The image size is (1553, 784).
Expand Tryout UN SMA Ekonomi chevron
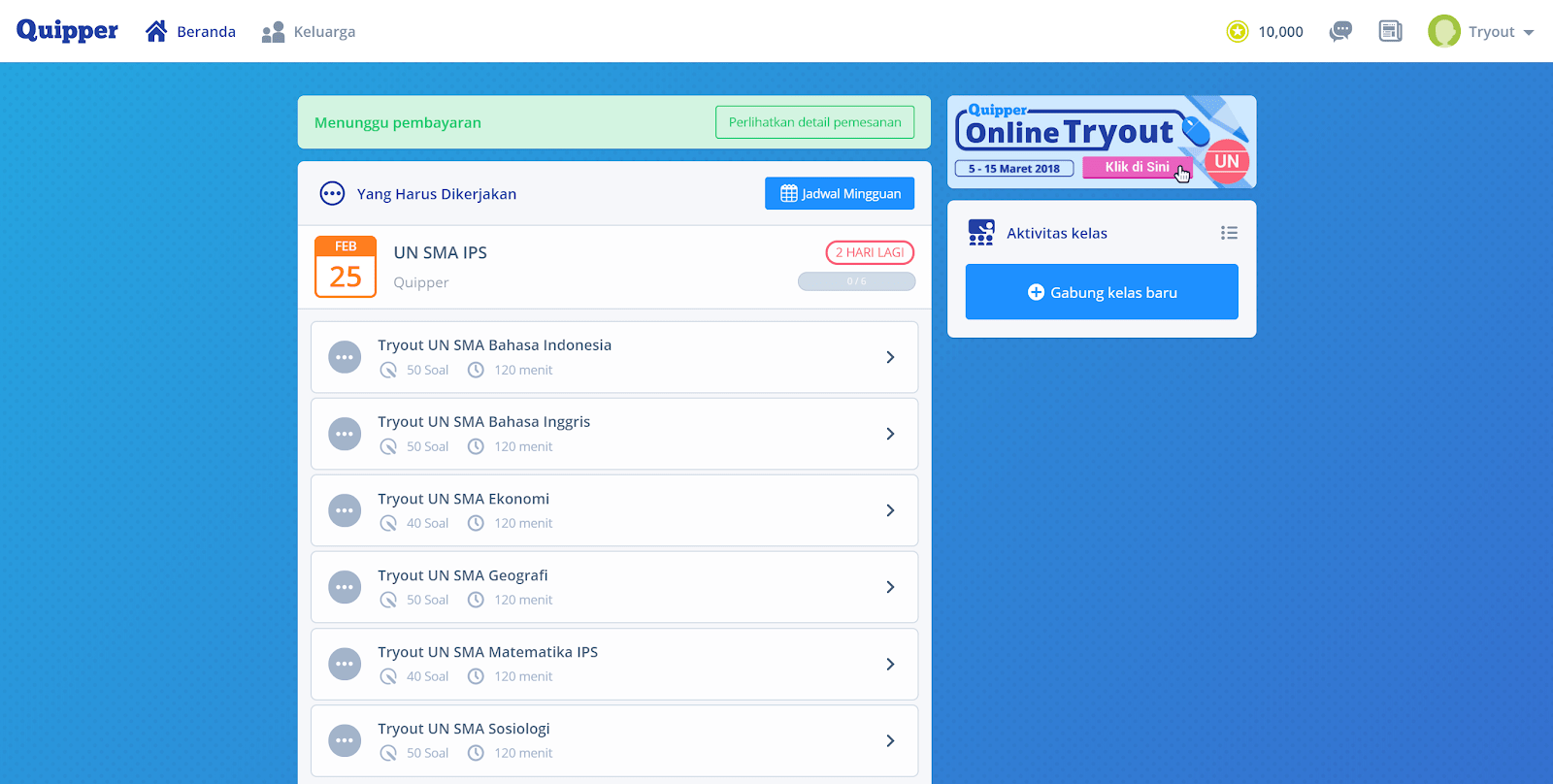[890, 510]
